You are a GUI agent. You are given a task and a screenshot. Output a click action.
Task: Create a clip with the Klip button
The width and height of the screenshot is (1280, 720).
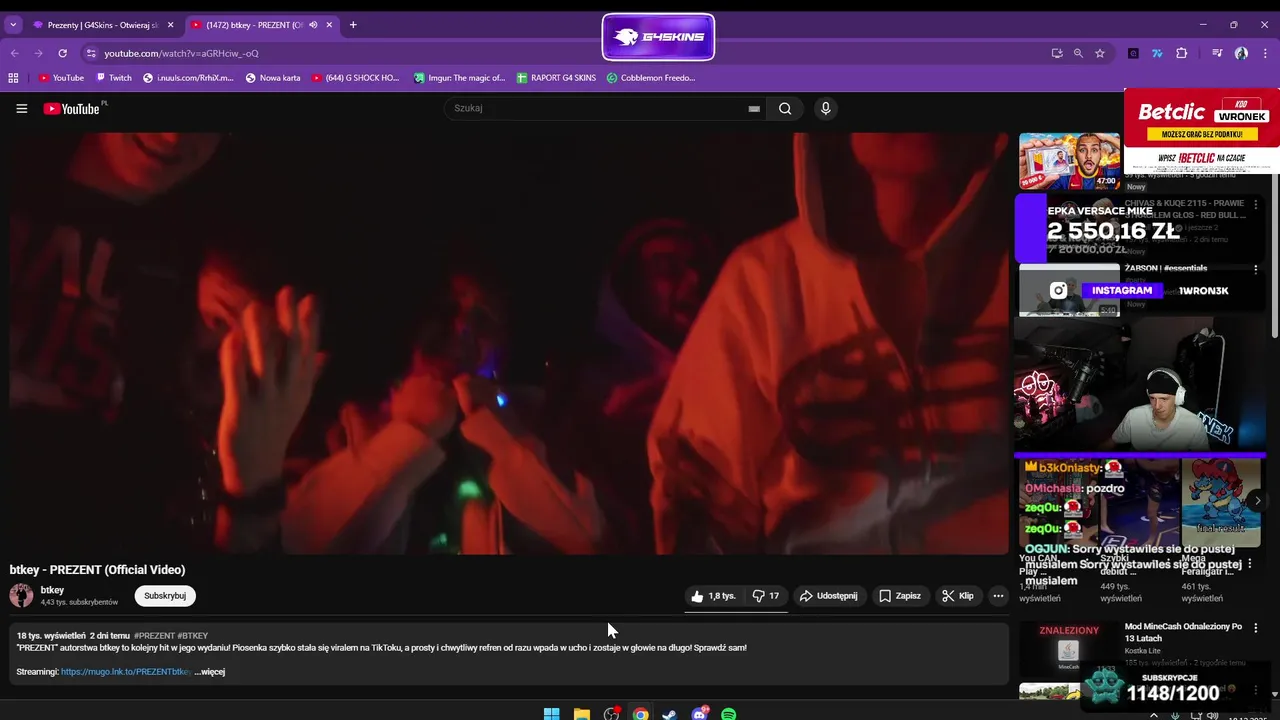(957, 596)
